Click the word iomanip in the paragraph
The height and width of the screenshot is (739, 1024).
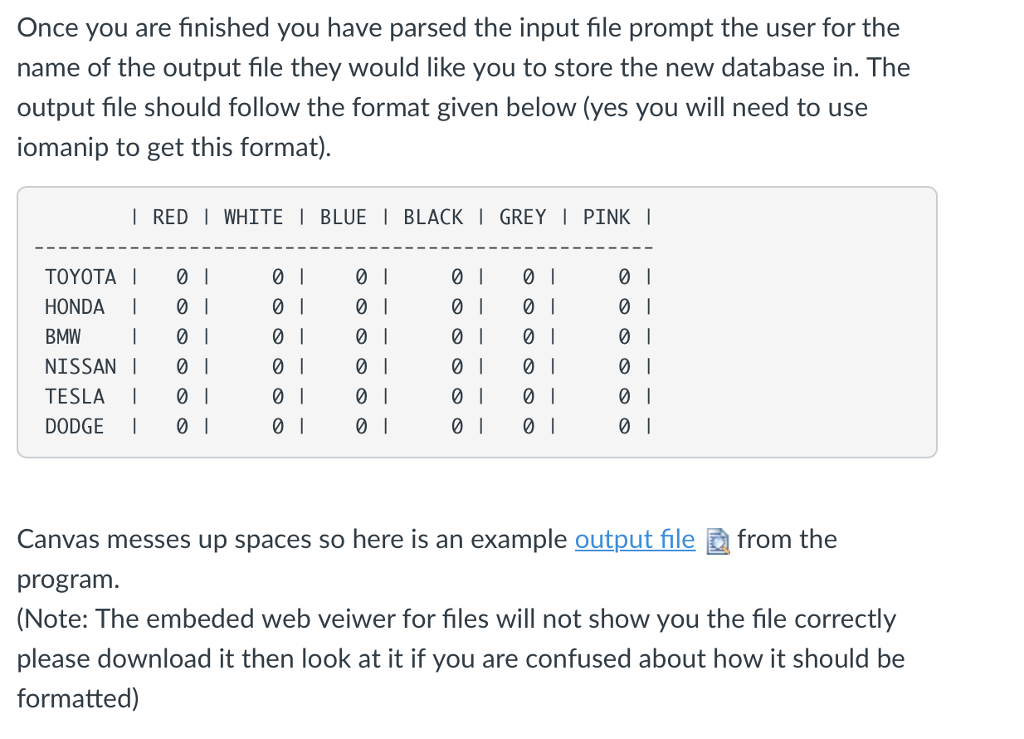coord(63,147)
